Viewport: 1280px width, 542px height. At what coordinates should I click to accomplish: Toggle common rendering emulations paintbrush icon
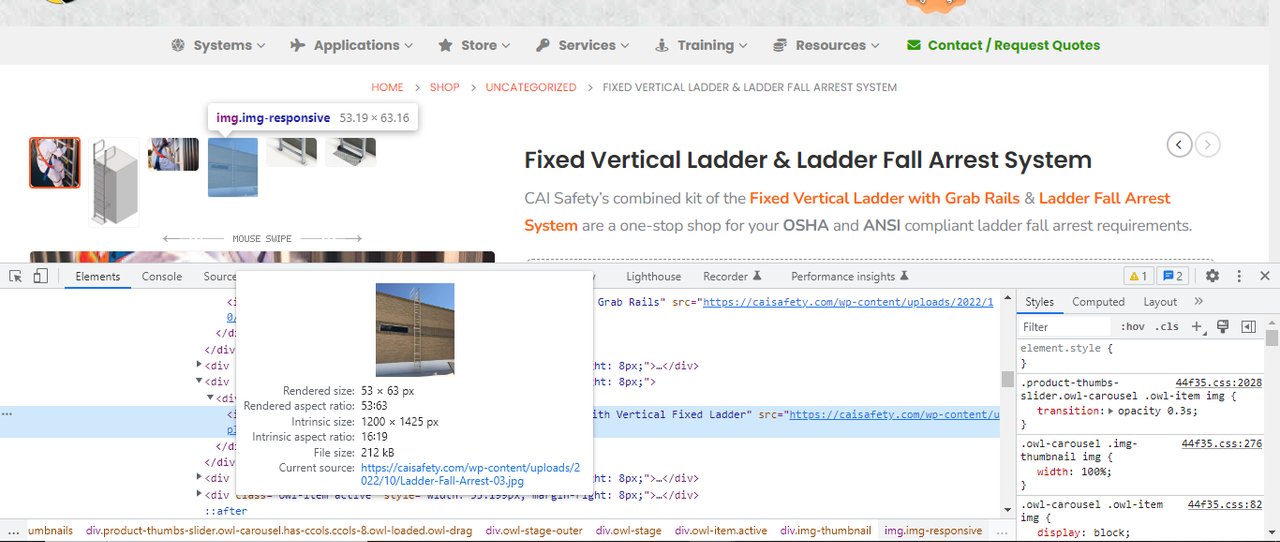(x=1222, y=326)
